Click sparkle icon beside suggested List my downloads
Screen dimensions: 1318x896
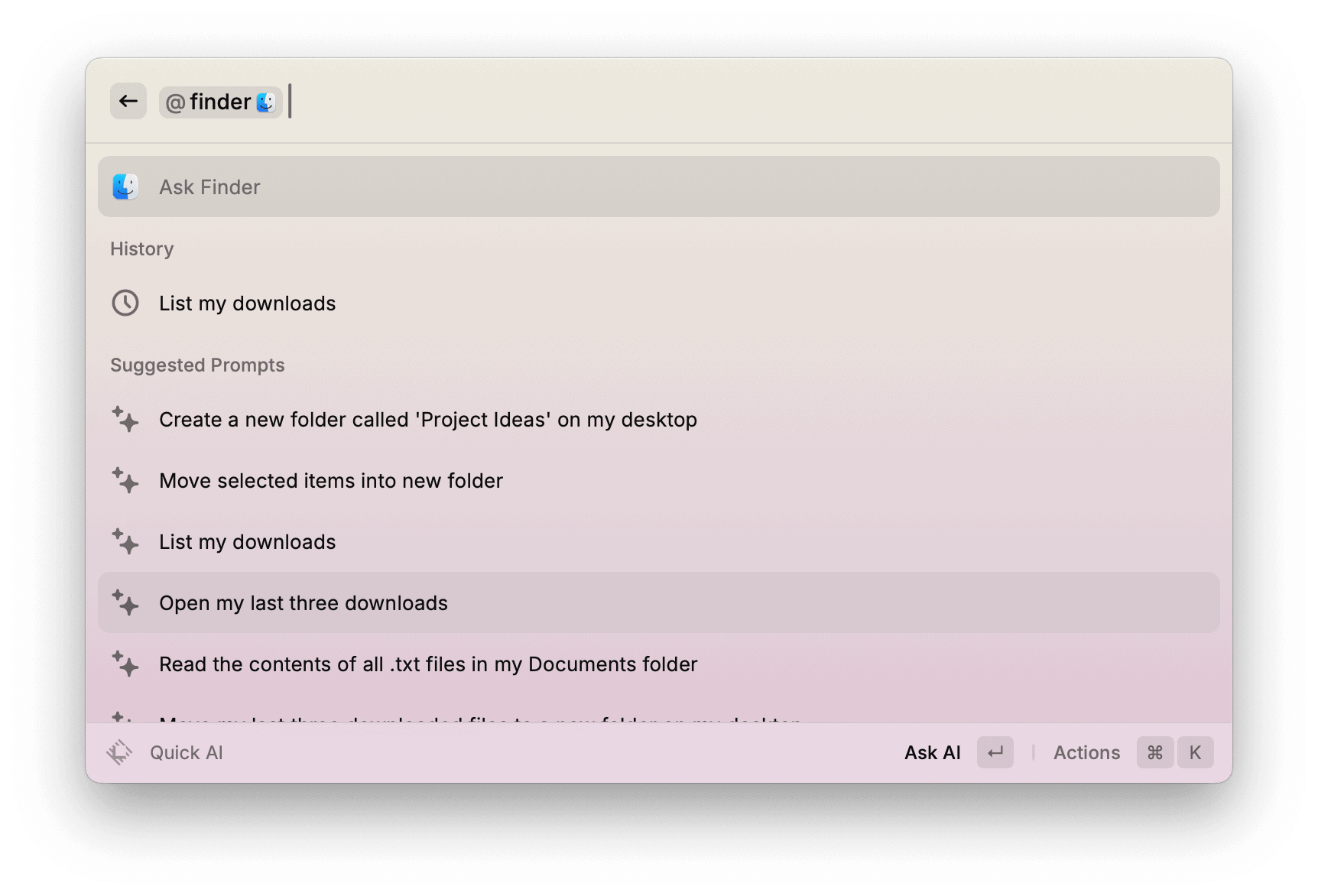coord(125,541)
